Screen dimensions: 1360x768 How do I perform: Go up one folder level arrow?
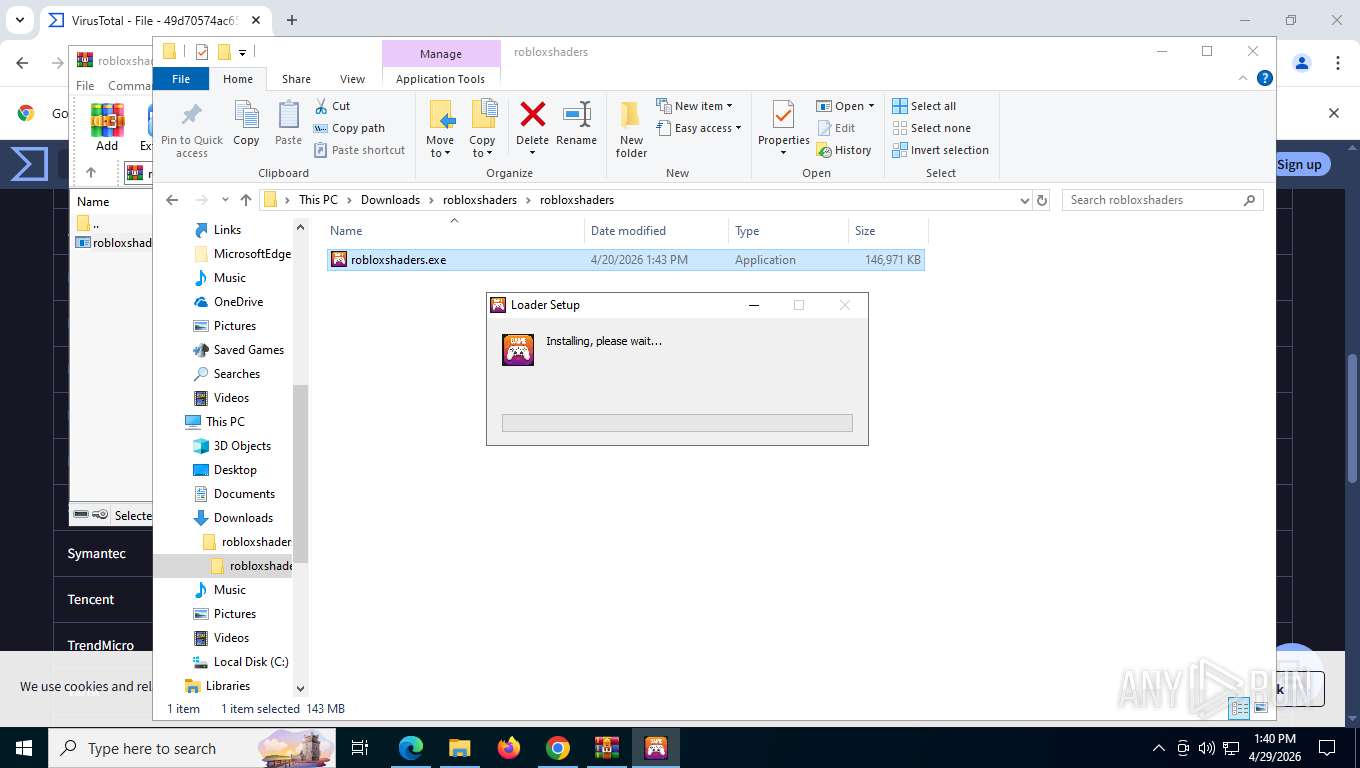tap(246, 200)
